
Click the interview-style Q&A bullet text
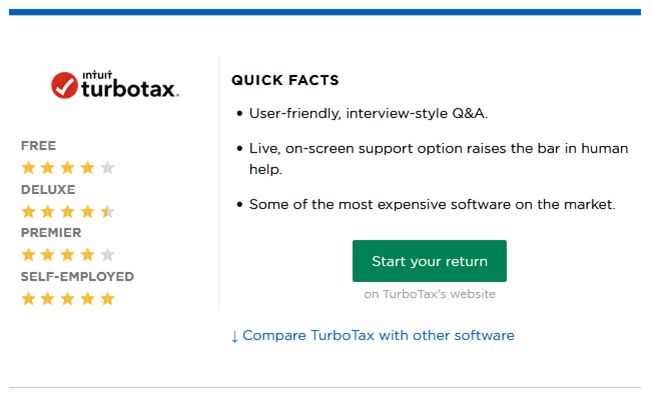(368, 114)
